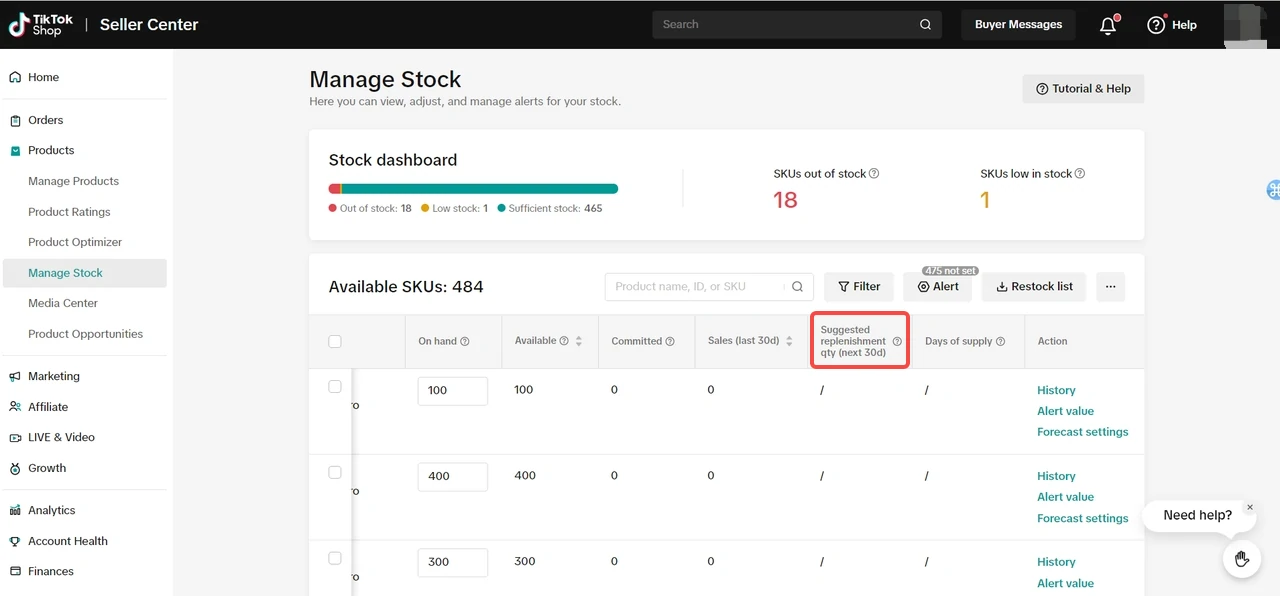This screenshot has height=596, width=1280.
Task: Click the On hand field showing 300
Action: pos(452,562)
